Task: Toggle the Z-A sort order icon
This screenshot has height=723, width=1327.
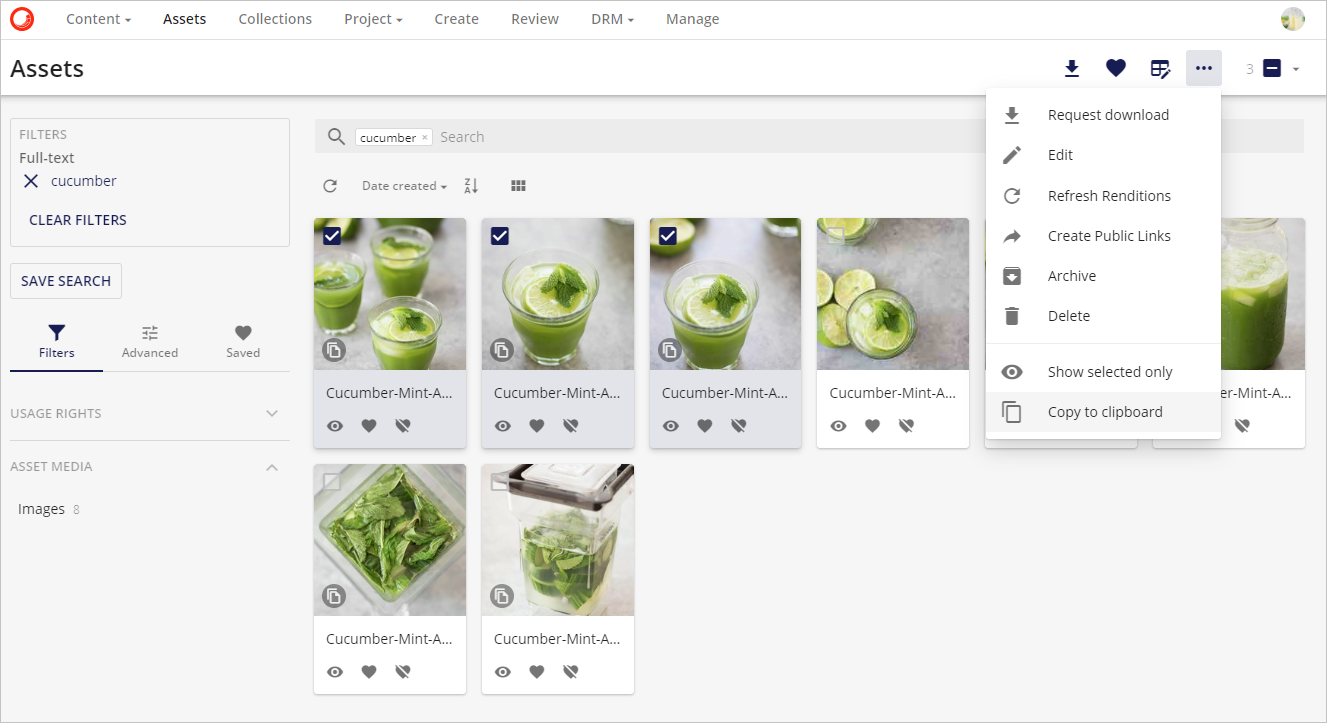Action: tap(472, 186)
